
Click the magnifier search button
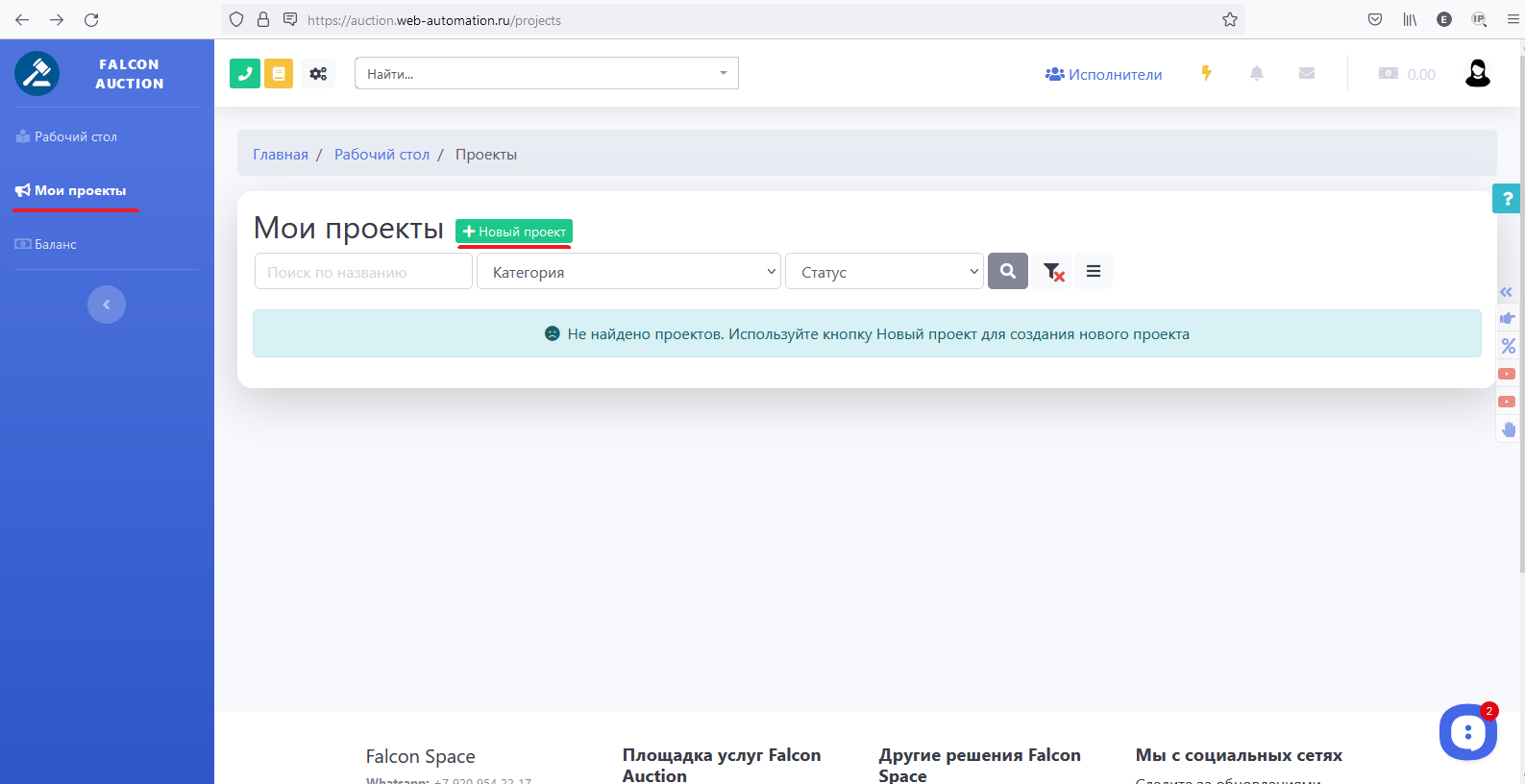point(1008,272)
